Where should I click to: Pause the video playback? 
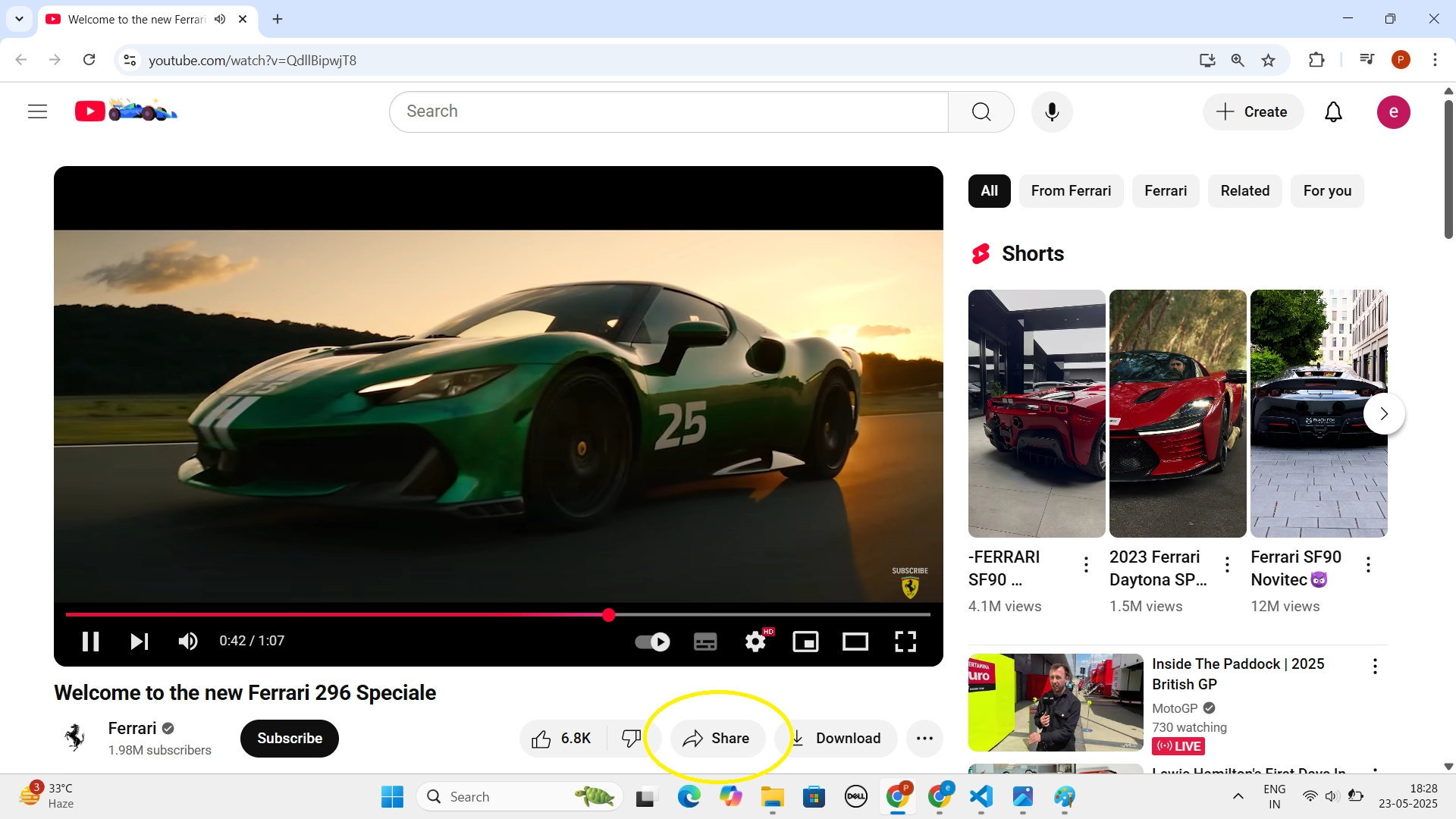click(90, 642)
